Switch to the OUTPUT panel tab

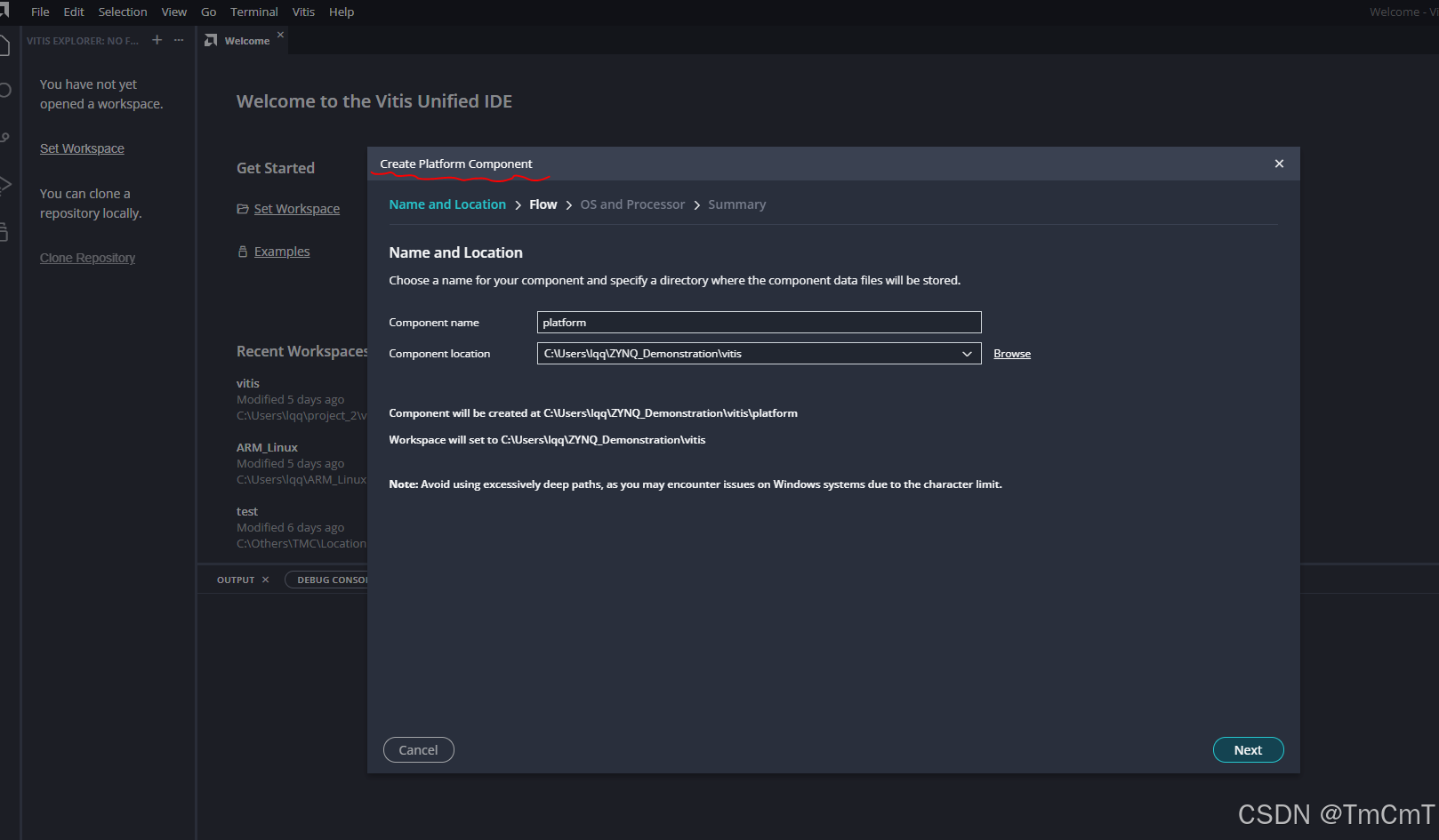pos(236,580)
